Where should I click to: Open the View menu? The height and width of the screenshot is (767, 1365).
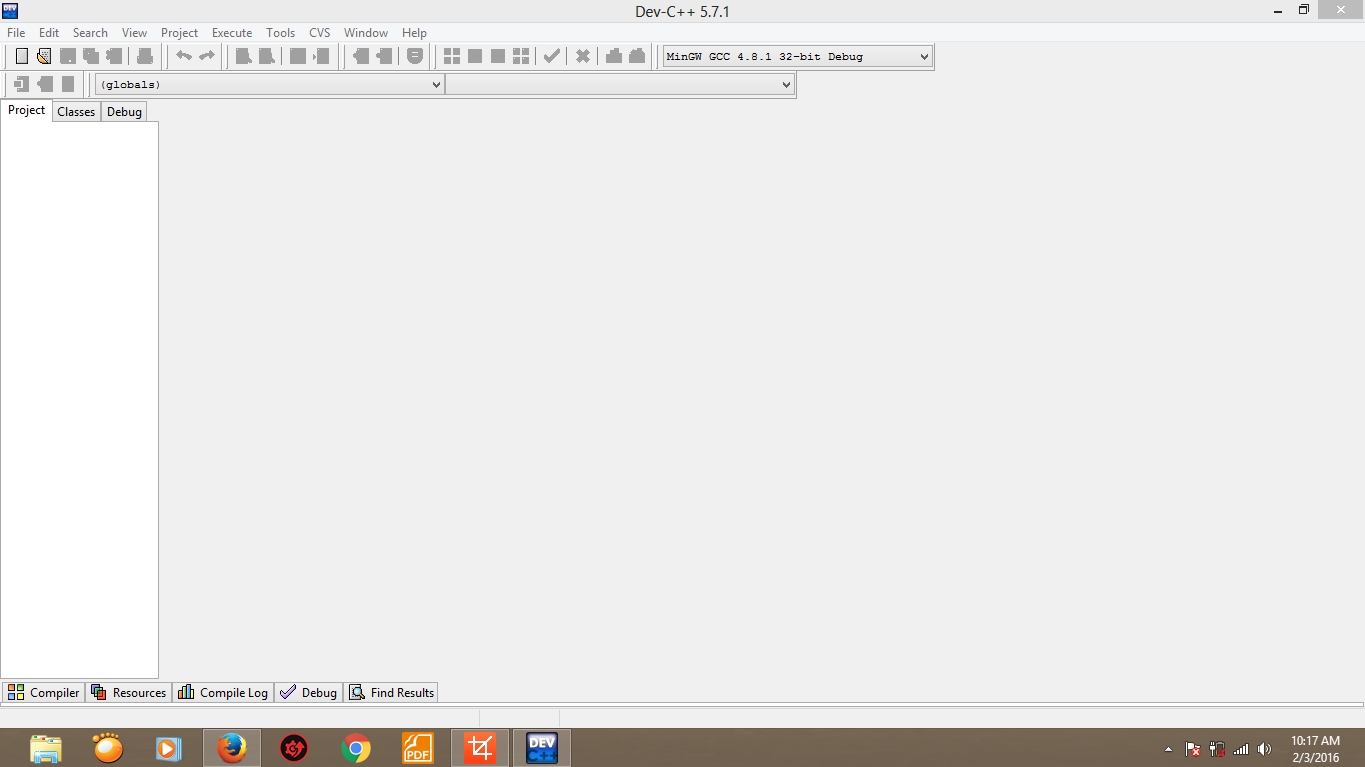pos(134,33)
